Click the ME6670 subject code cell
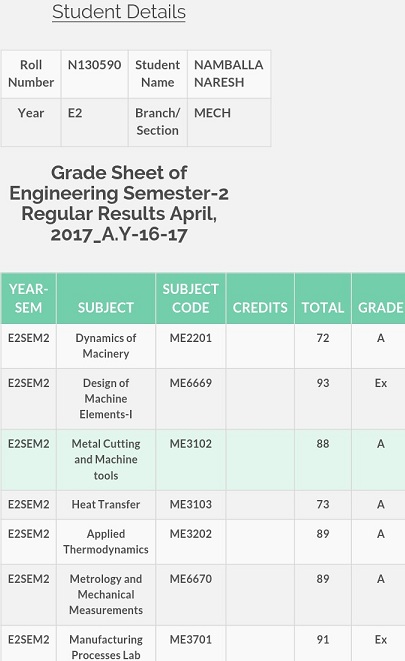The width and height of the screenshot is (405, 661). click(x=190, y=595)
